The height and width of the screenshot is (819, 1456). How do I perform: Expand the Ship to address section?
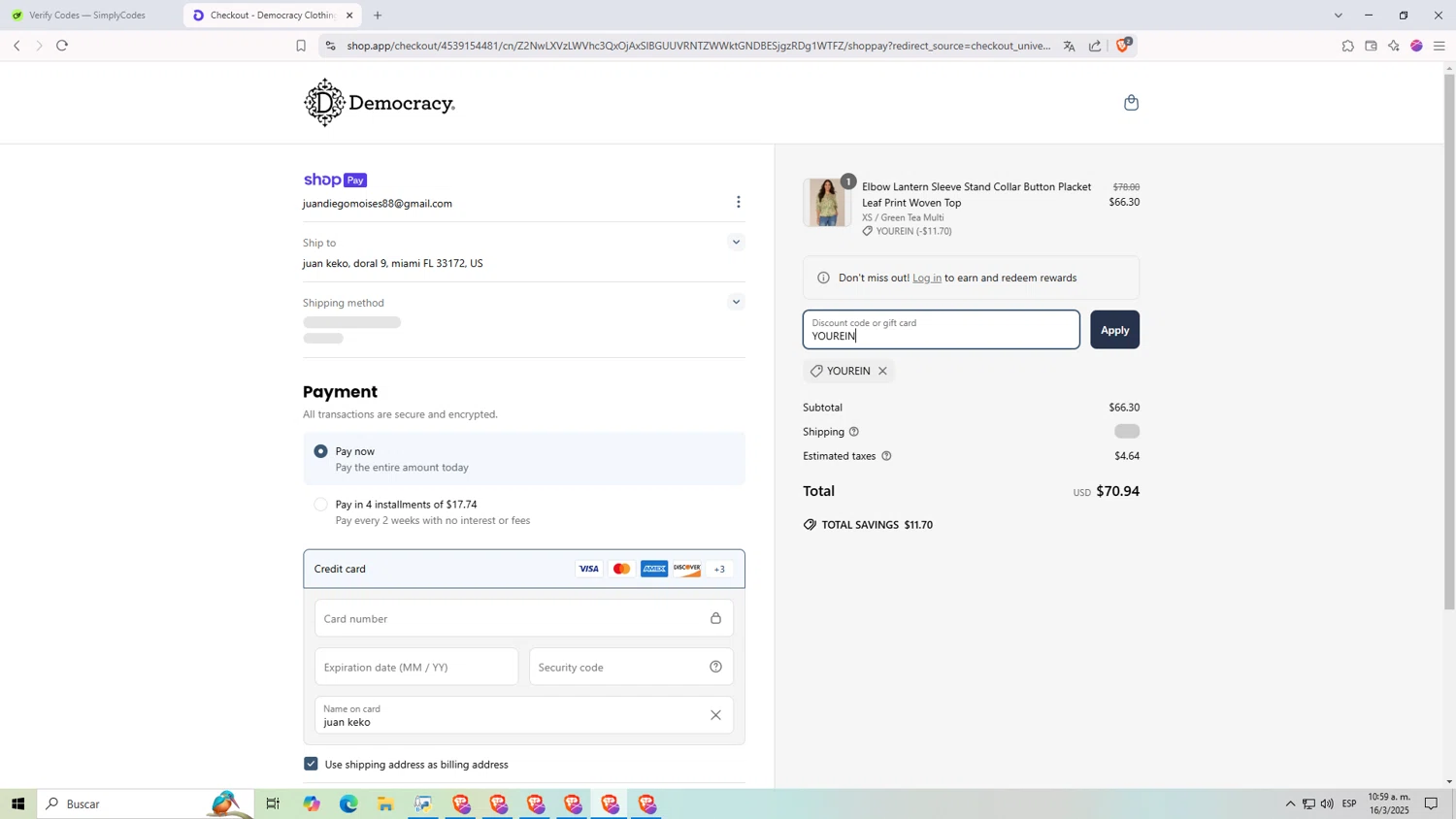pyautogui.click(x=736, y=243)
